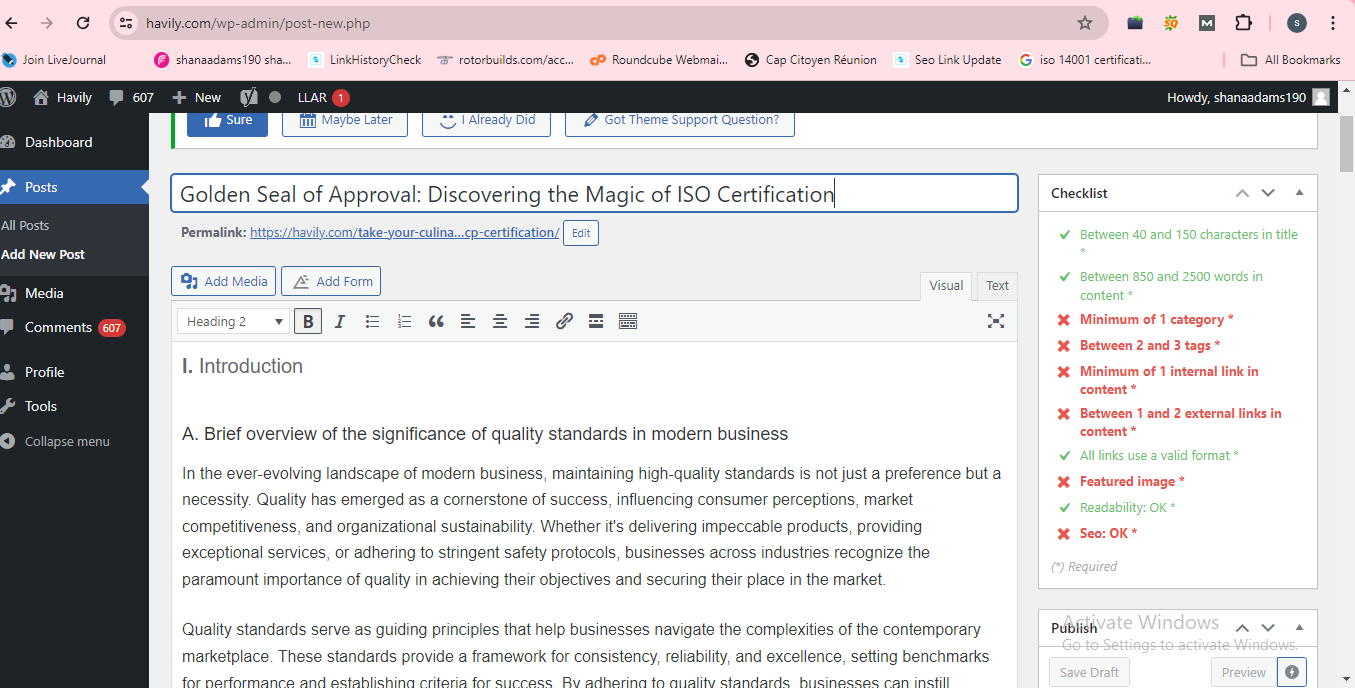Screen dimensions: 1355x688
Task: Move Checklist panel up
Action: coord(1242,193)
